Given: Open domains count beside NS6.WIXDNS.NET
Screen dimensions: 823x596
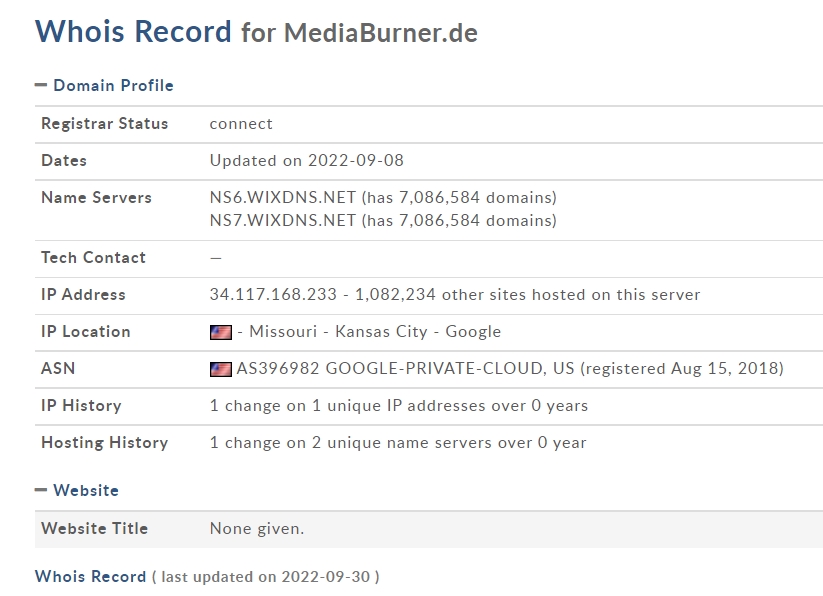Looking at the screenshot, I should [x=459, y=198].
